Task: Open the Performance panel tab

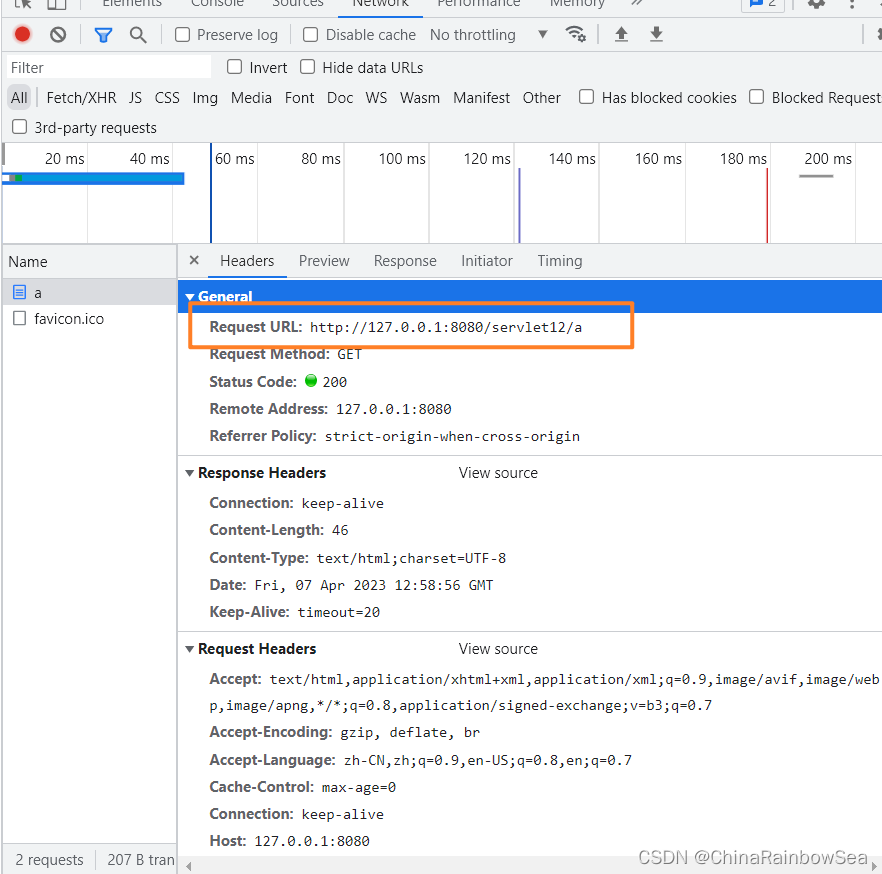Action: click(x=479, y=4)
